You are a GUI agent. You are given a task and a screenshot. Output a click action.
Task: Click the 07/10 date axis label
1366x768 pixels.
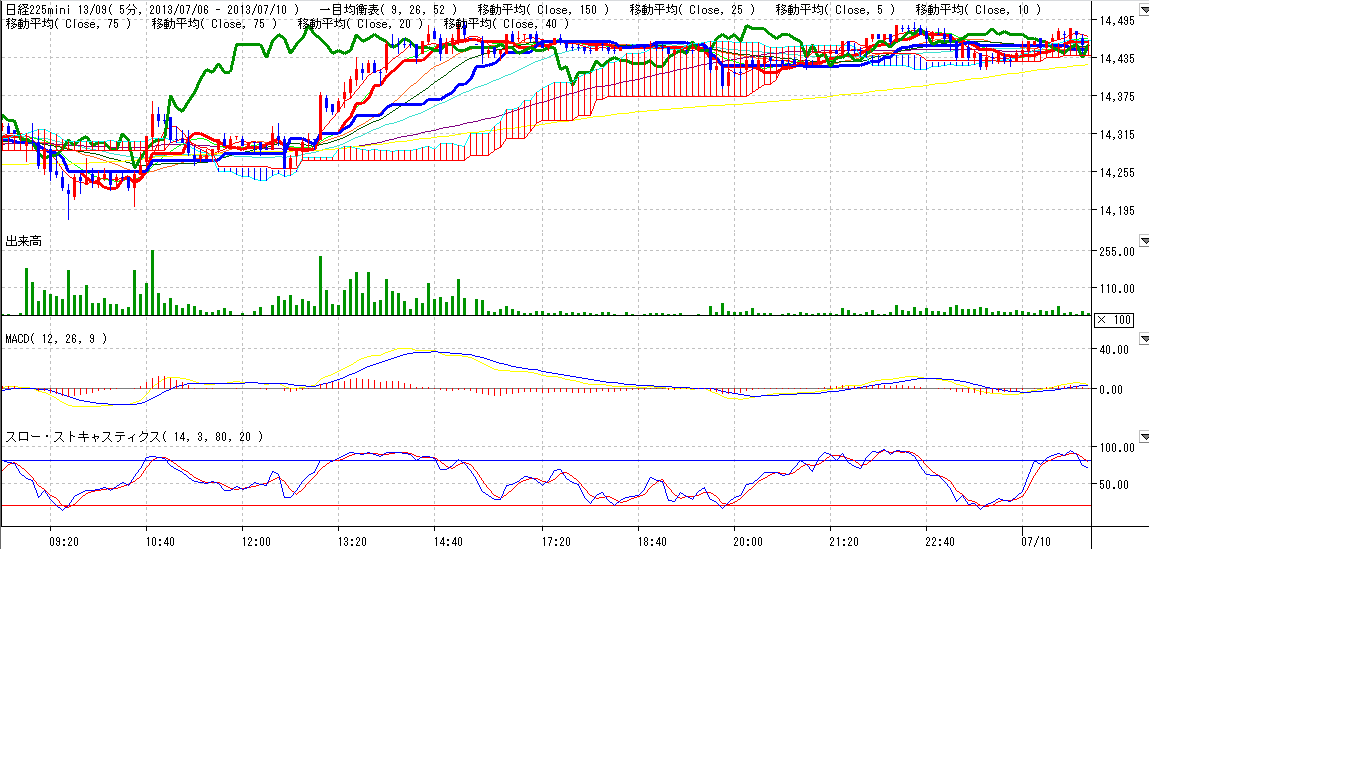[1036, 541]
